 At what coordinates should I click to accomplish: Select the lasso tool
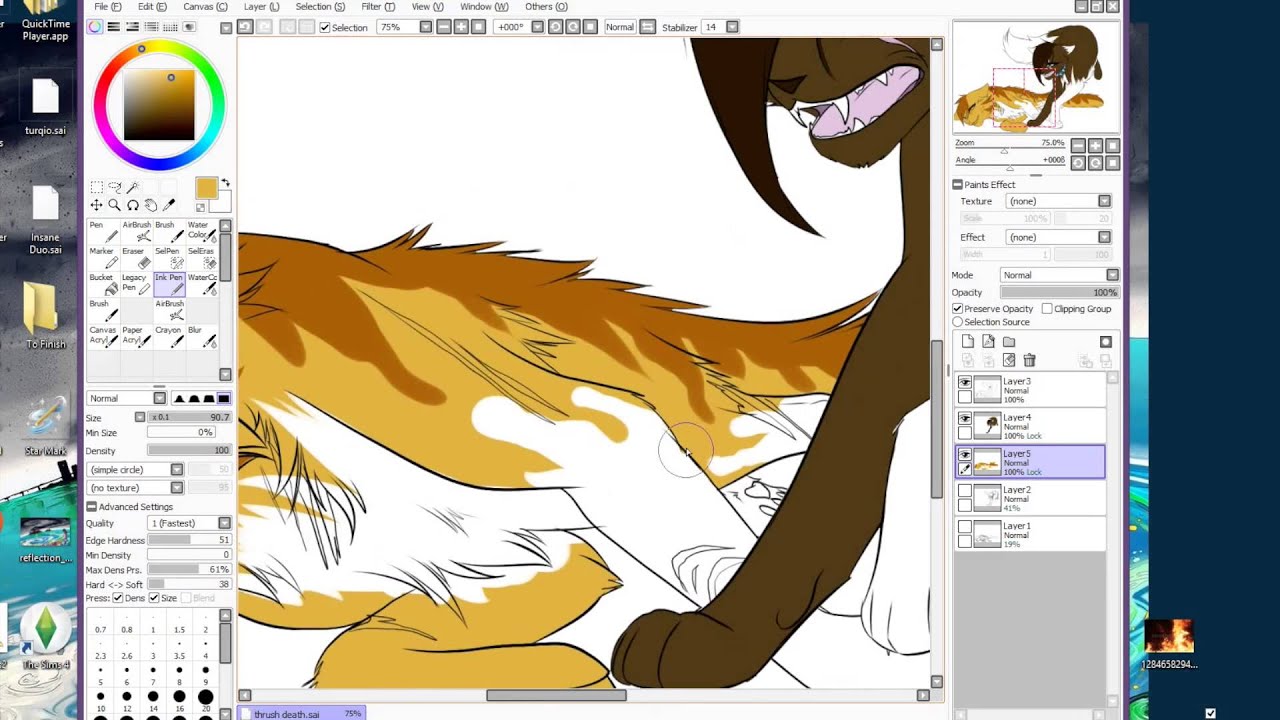[x=115, y=187]
